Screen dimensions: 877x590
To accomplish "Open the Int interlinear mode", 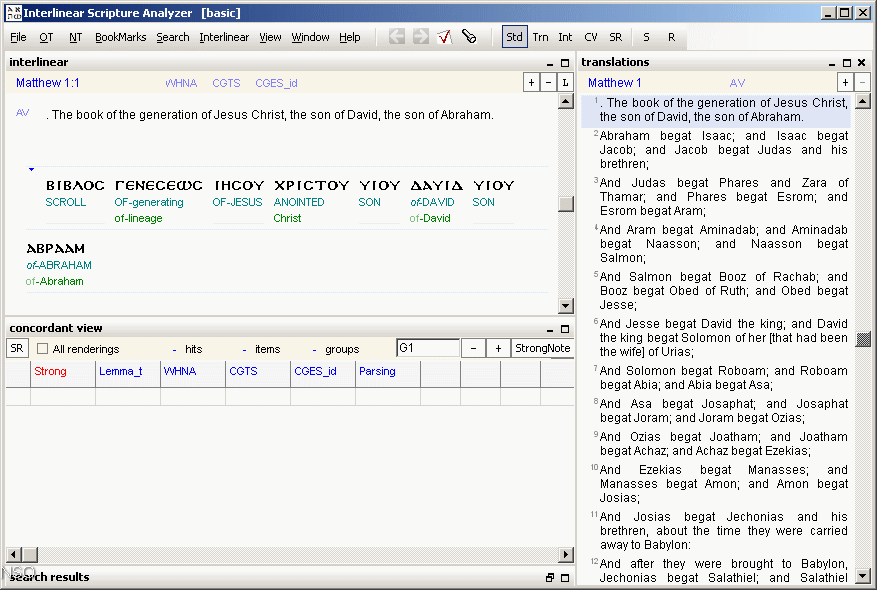I will (565, 36).
